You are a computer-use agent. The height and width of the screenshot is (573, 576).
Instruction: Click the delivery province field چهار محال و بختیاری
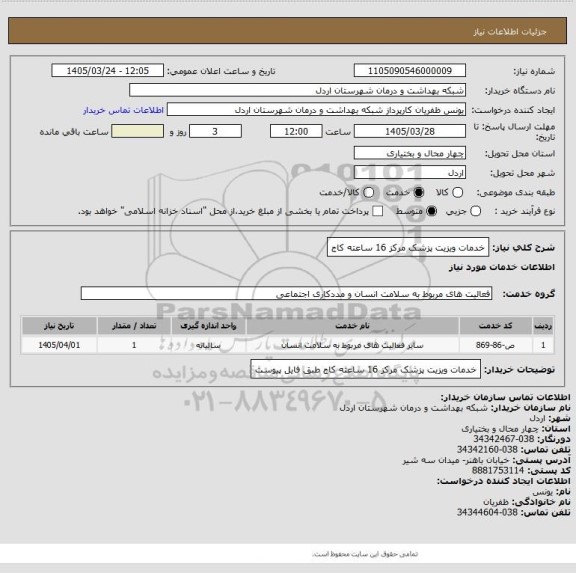coord(410,153)
